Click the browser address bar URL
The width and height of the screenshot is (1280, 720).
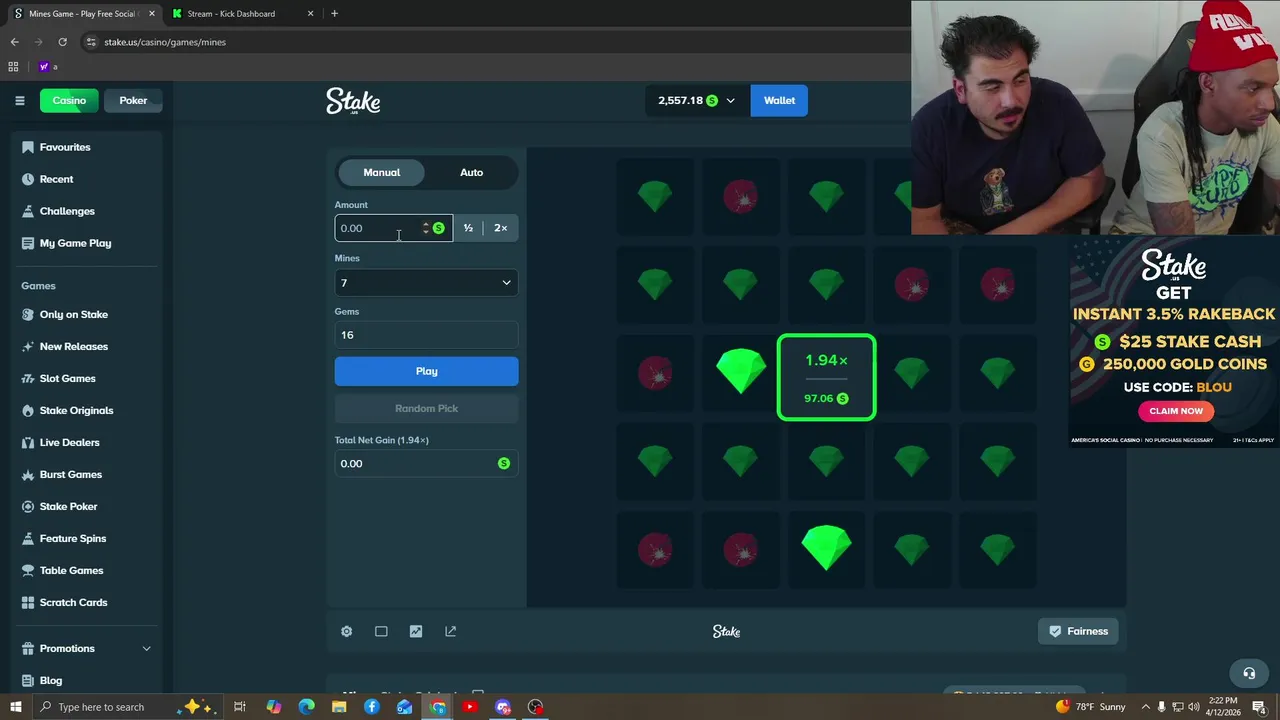tap(165, 42)
